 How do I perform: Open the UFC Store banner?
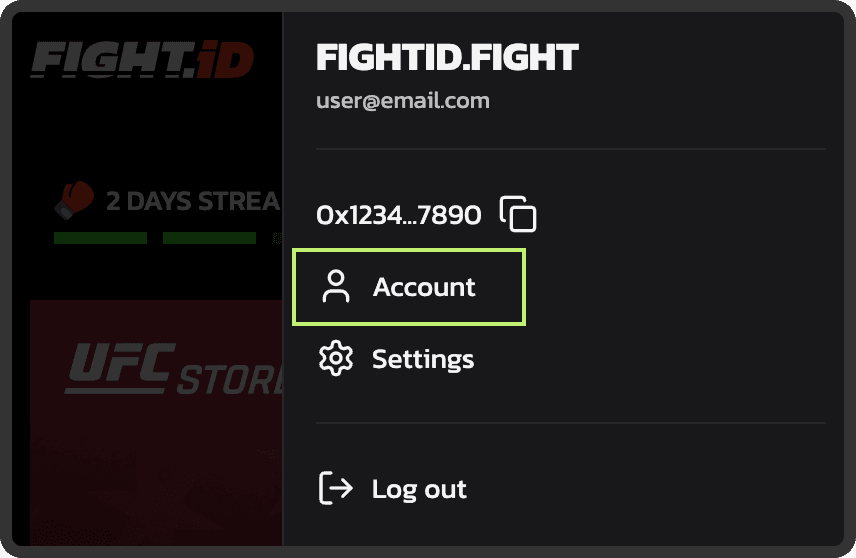(x=156, y=420)
